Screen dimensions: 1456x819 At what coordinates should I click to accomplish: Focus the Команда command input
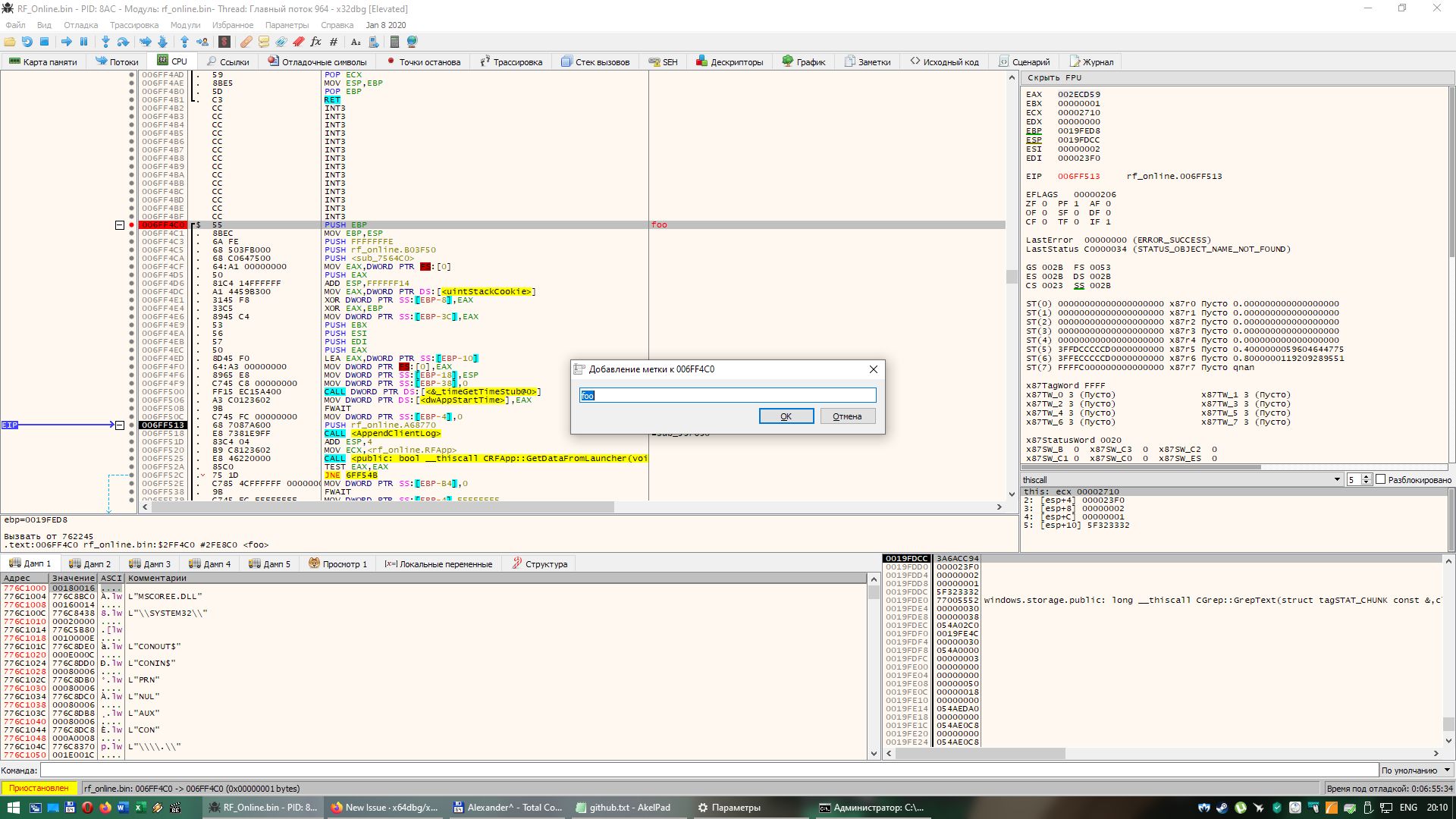709,770
